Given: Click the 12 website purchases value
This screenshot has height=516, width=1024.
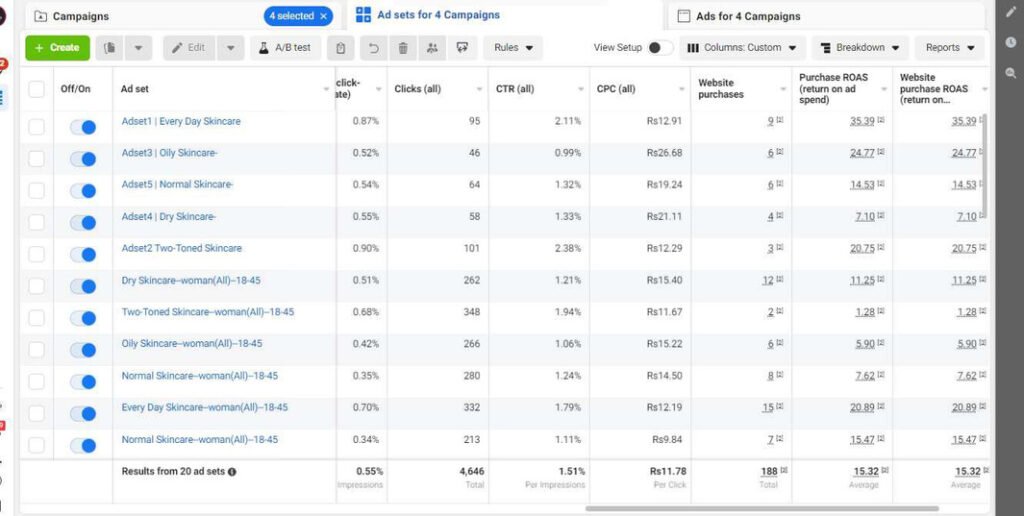Looking at the screenshot, I should (x=768, y=280).
